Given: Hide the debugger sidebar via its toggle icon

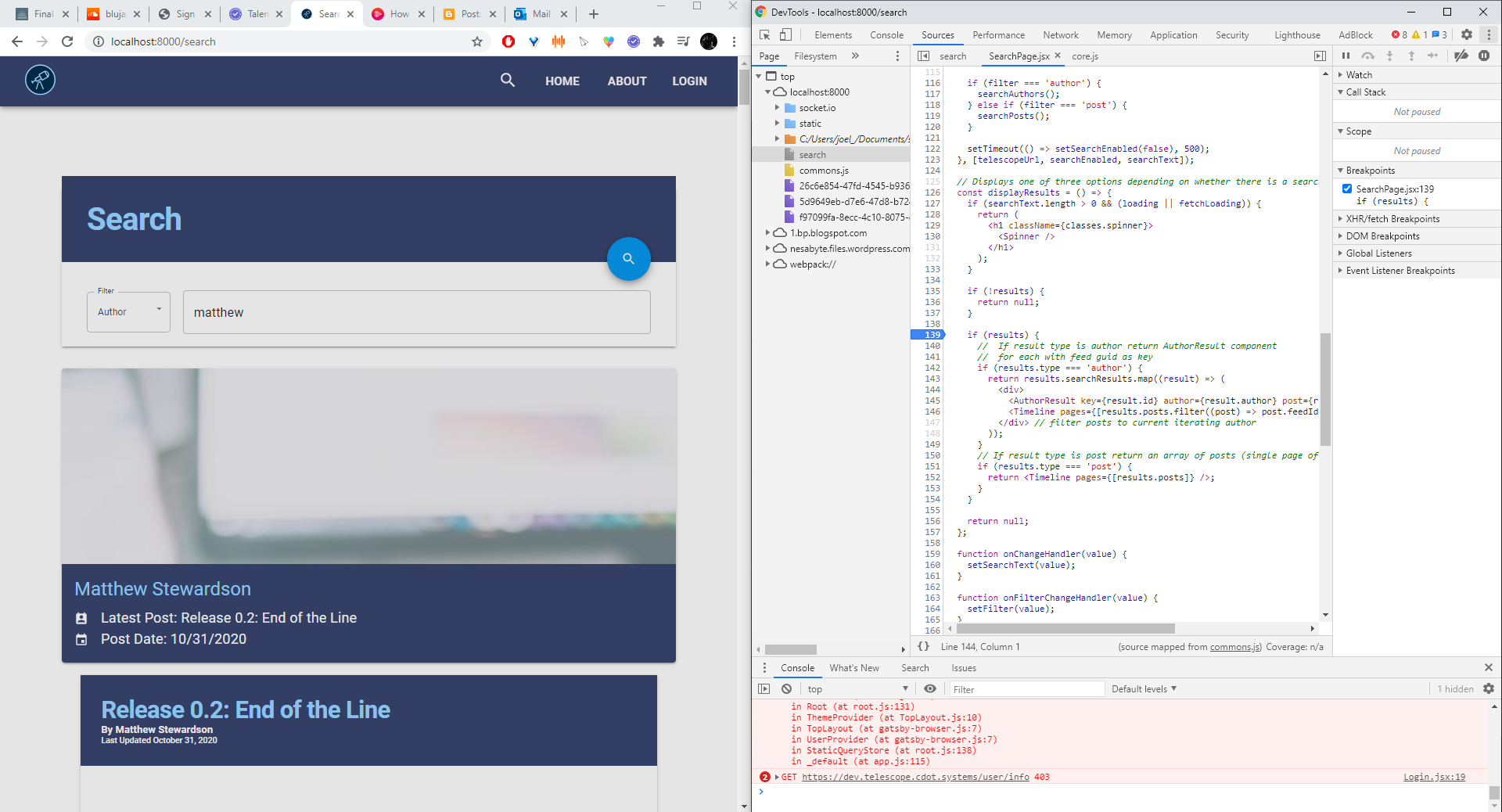Looking at the screenshot, I should point(1320,56).
